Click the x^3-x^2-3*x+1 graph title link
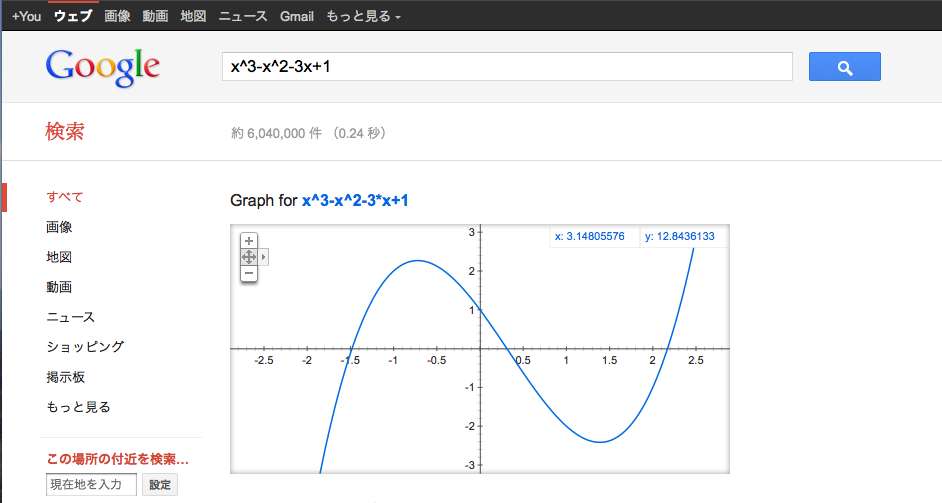The height and width of the screenshot is (503, 942). 355,201
